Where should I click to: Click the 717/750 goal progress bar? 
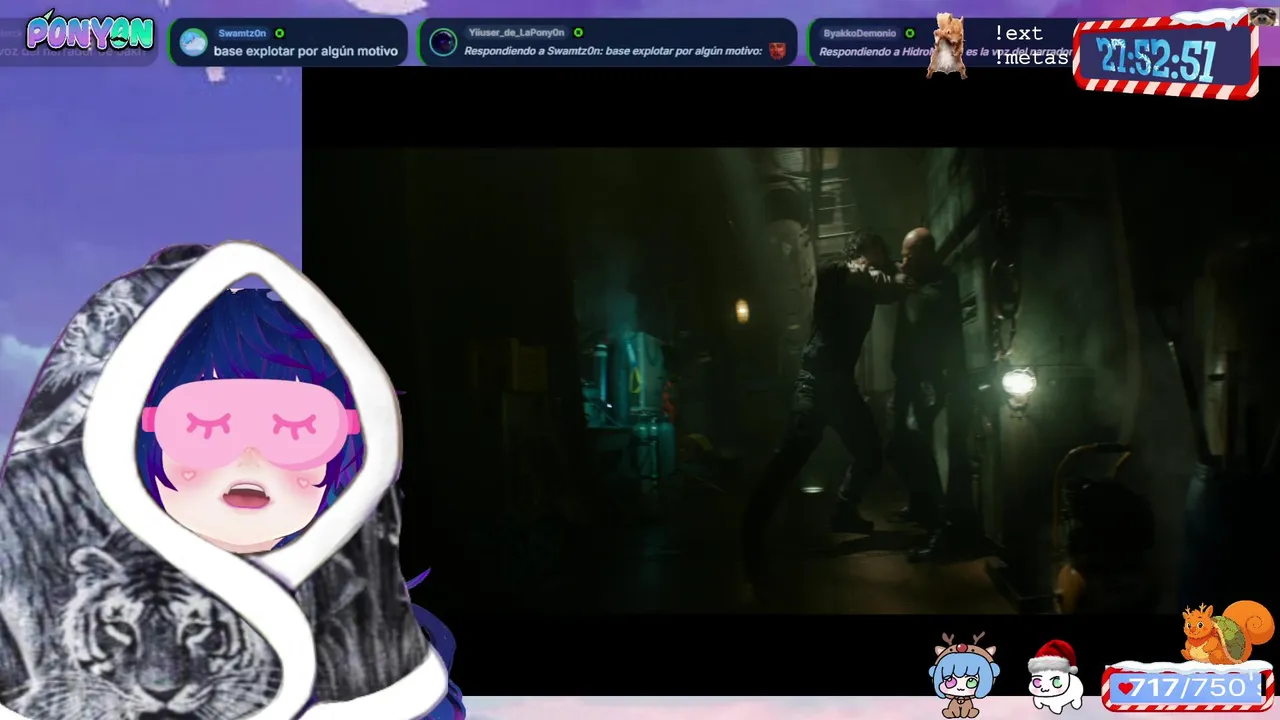[x=1187, y=688]
